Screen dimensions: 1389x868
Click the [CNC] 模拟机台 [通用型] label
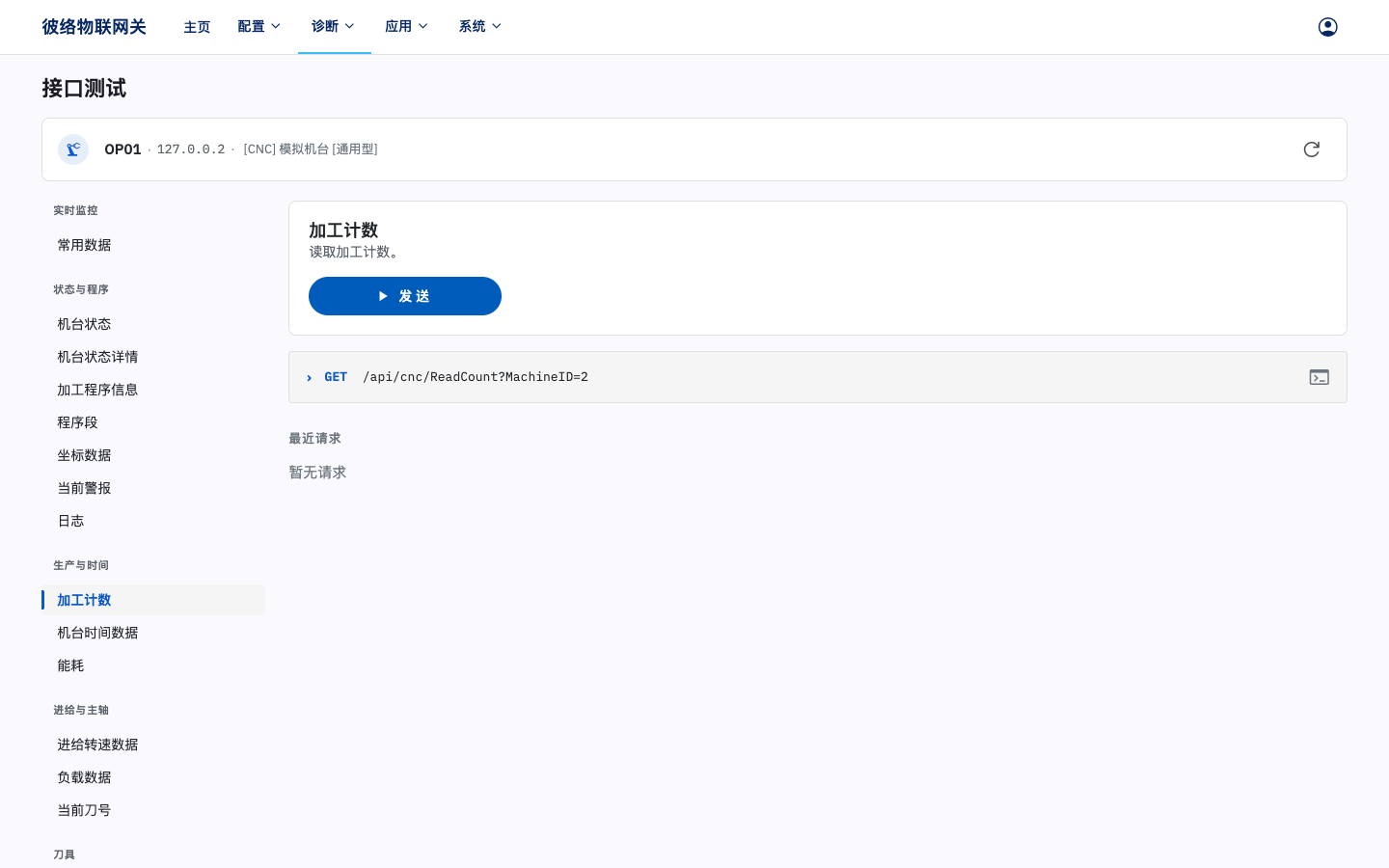[x=311, y=149]
